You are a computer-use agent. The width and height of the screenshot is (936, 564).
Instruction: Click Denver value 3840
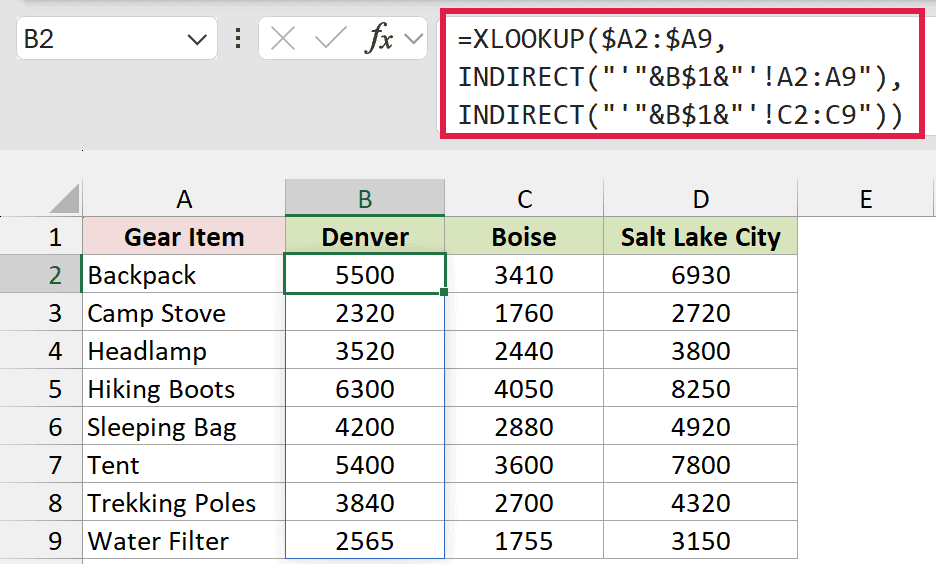click(365, 503)
